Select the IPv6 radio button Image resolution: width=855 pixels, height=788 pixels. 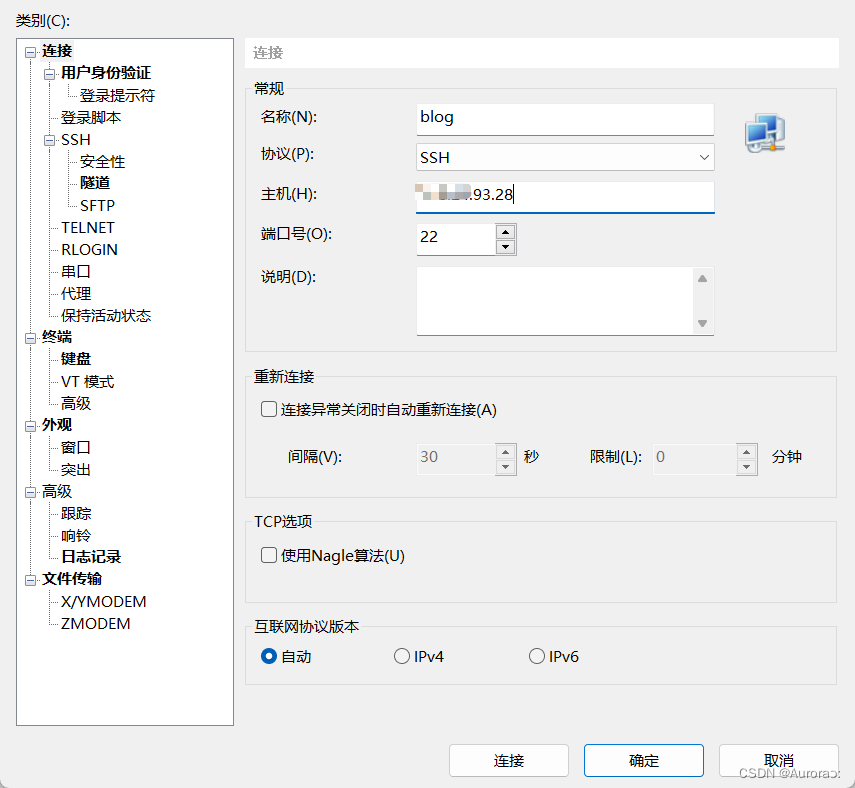tap(536, 656)
